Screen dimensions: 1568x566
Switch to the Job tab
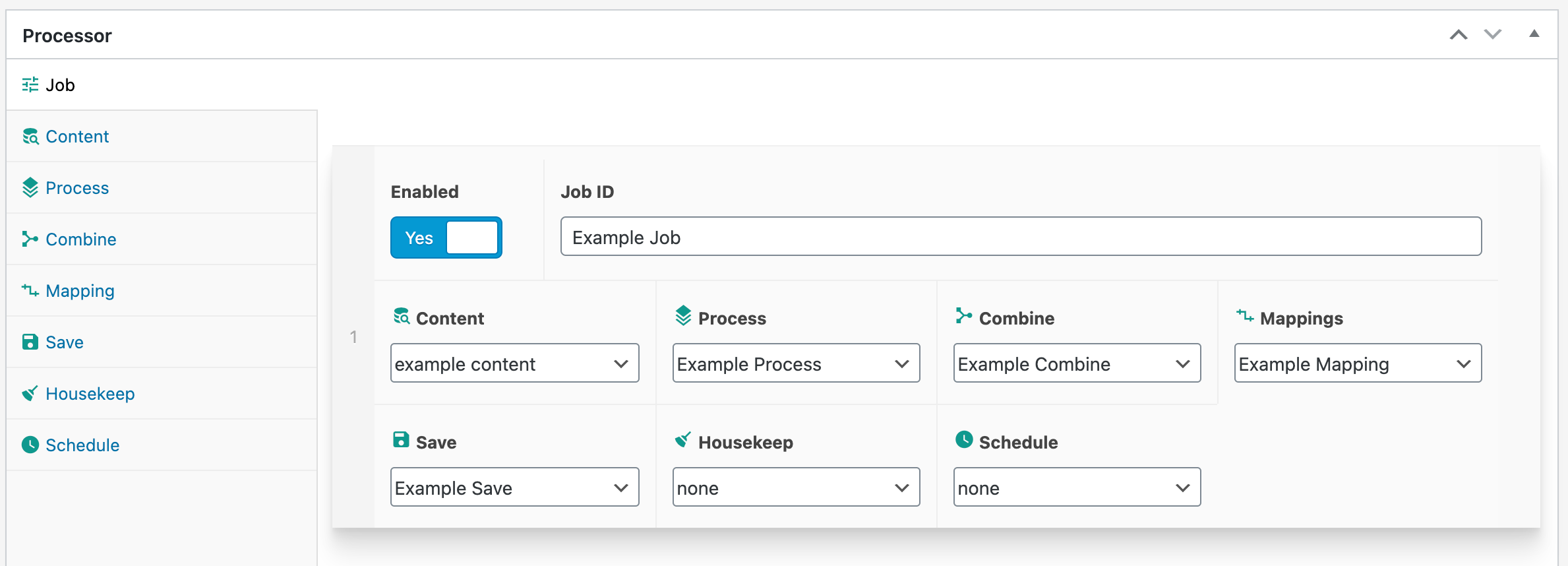coord(162,85)
